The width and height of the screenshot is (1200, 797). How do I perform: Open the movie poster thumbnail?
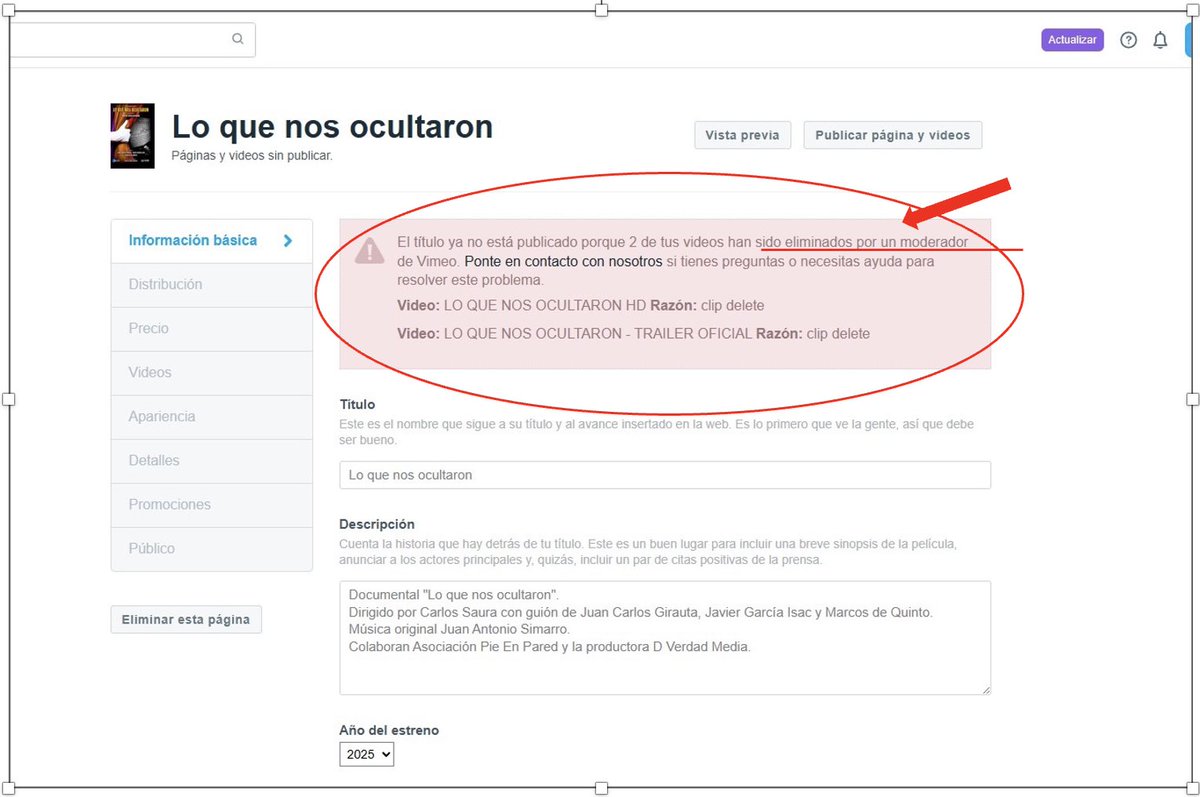pyautogui.click(x=132, y=136)
